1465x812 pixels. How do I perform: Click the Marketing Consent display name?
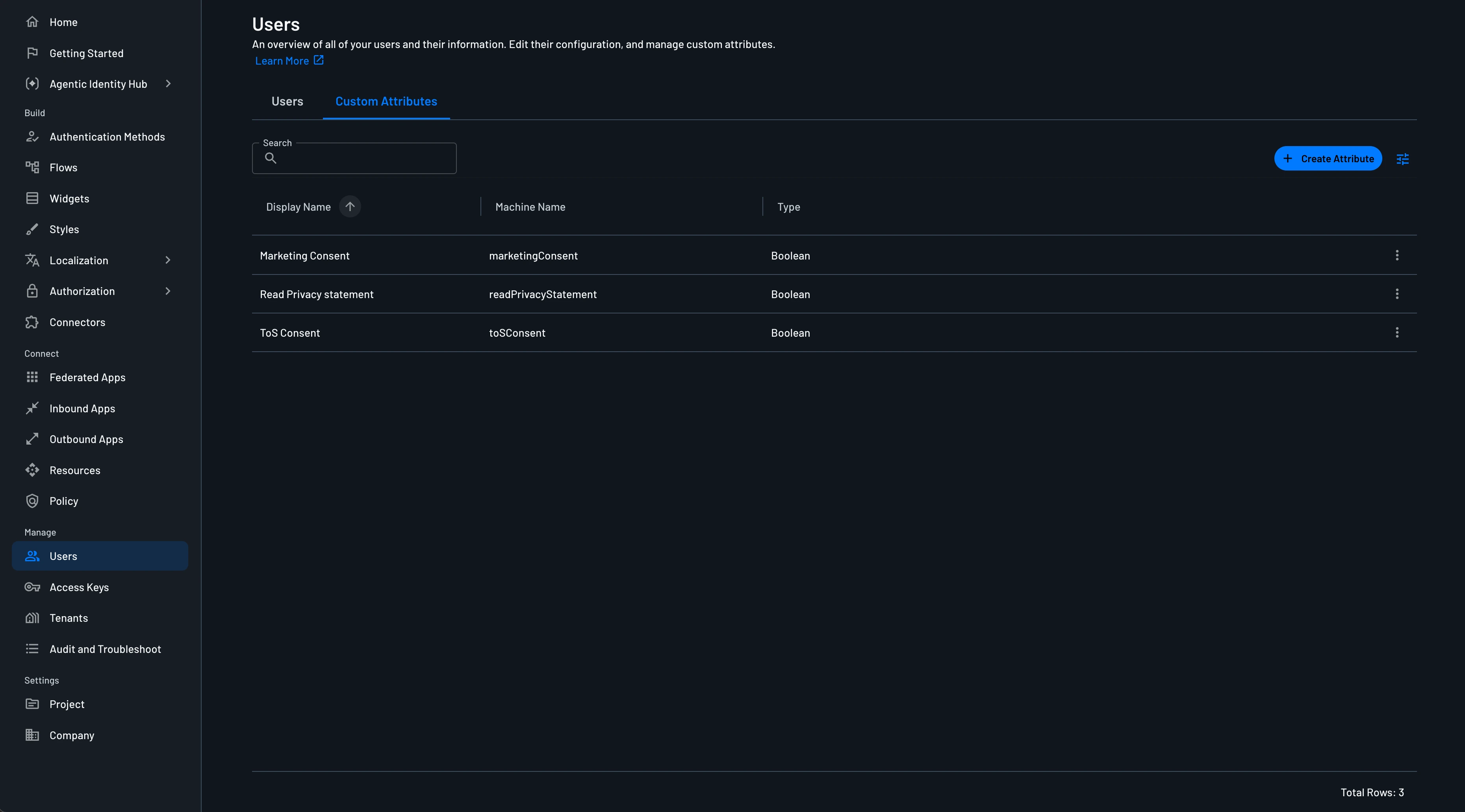pyautogui.click(x=304, y=256)
